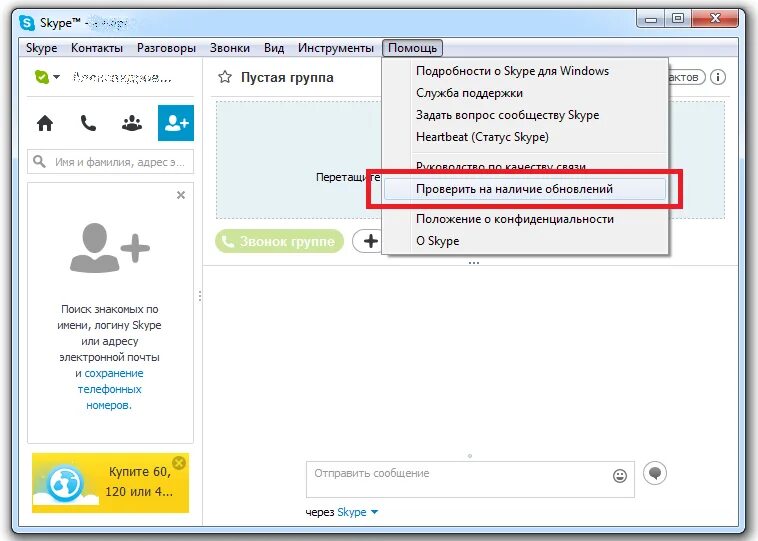This screenshot has height=541, width=758.
Task: Select 'Служба поддержки' menu item
Action: click(525, 93)
